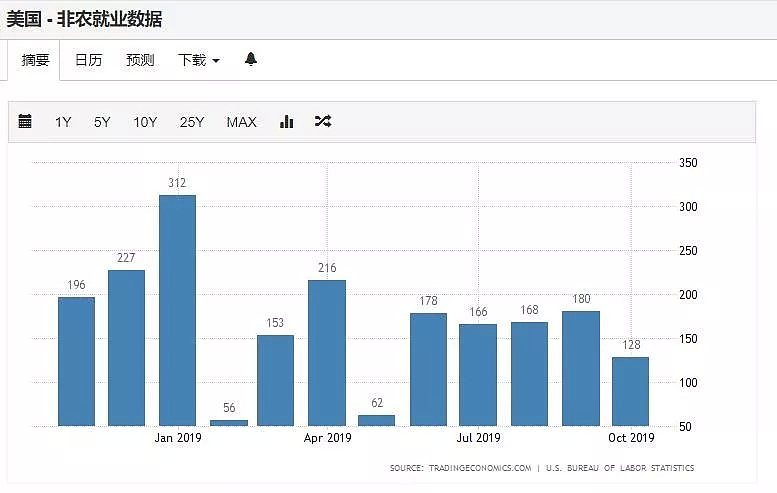This screenshot has height=493, width=777.
Task: Click the compare shuffle-arrows icon
Action: pyautogui.click(x=323, y=121)
